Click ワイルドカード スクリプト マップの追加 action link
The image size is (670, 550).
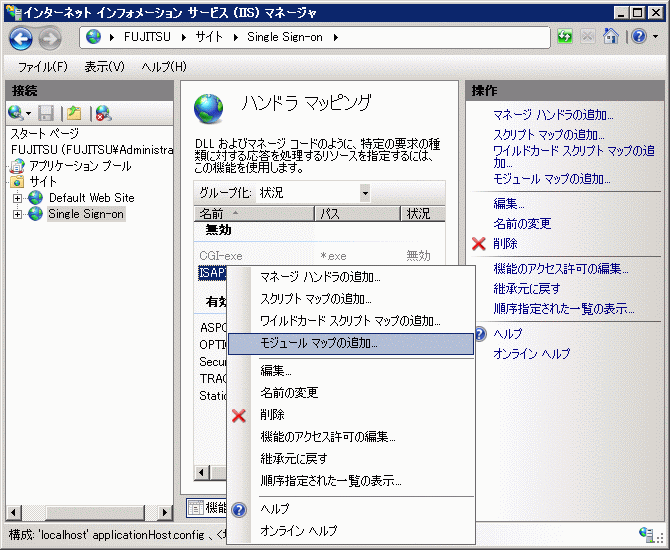tap(573, 157)
